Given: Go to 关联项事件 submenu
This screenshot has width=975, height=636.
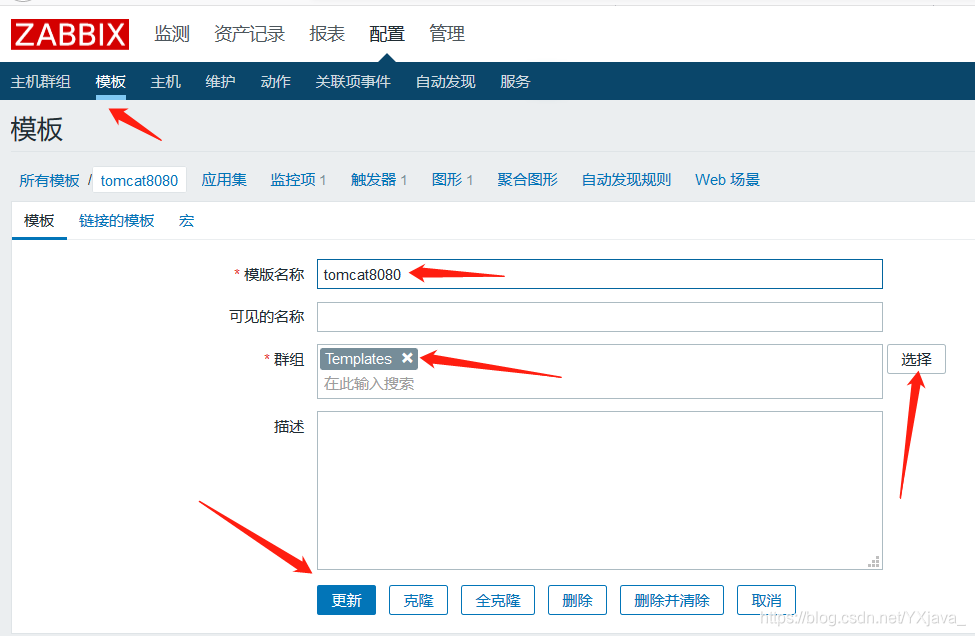Looking at the screenshot, I should tap(353, 81).
